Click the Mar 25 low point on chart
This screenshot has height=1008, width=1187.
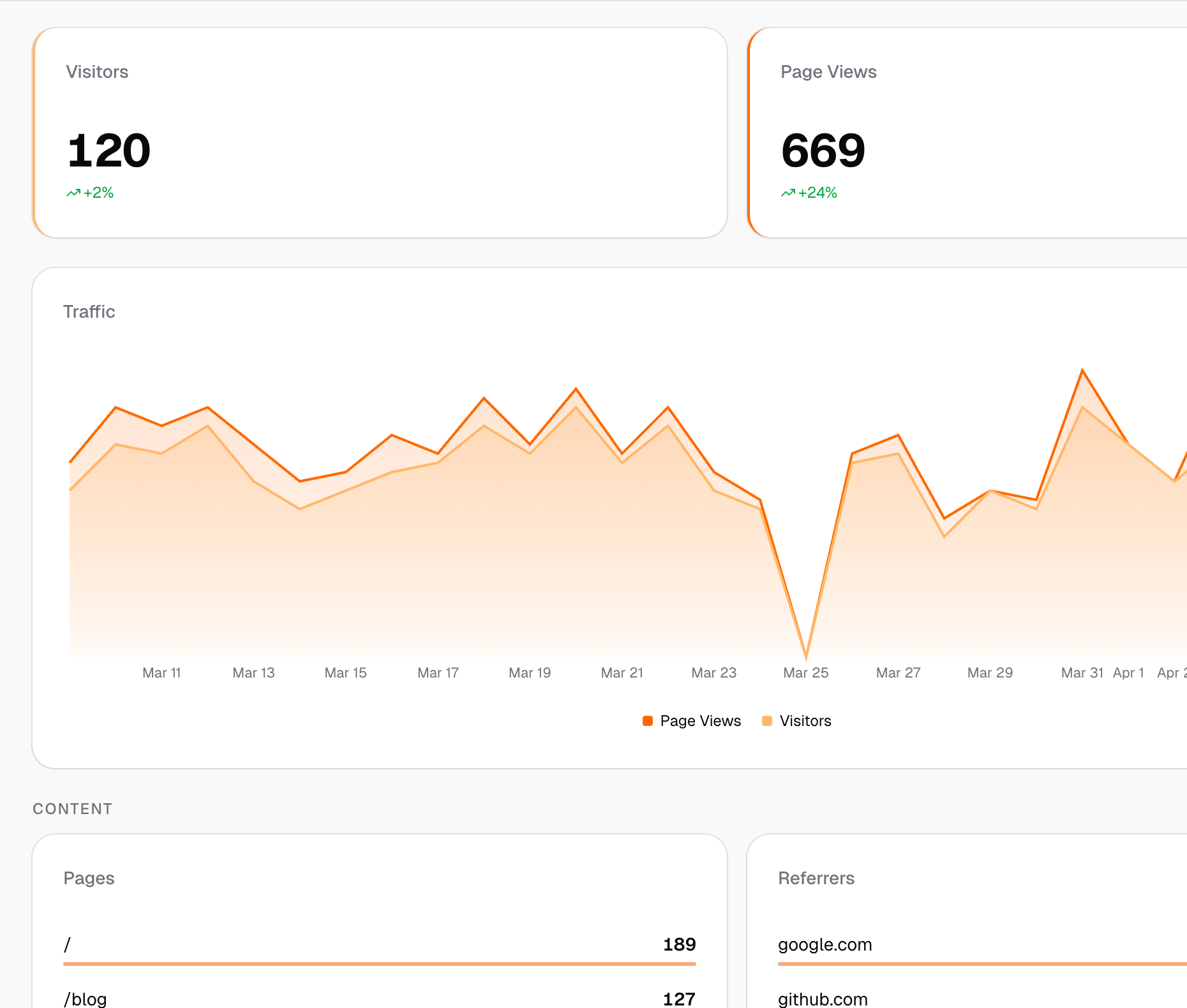tap(806, 655)
